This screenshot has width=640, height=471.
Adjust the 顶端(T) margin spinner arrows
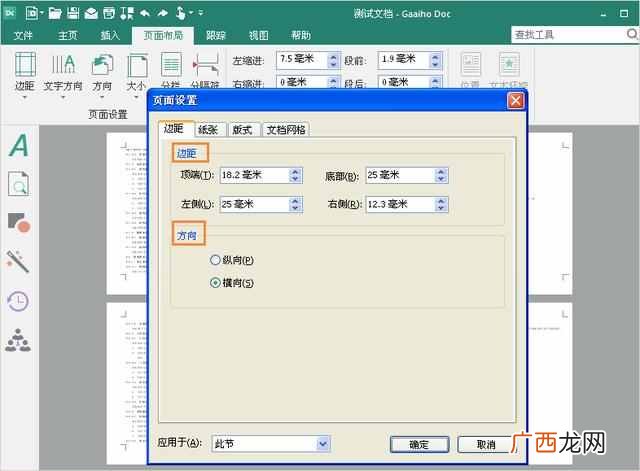(295, 175)
